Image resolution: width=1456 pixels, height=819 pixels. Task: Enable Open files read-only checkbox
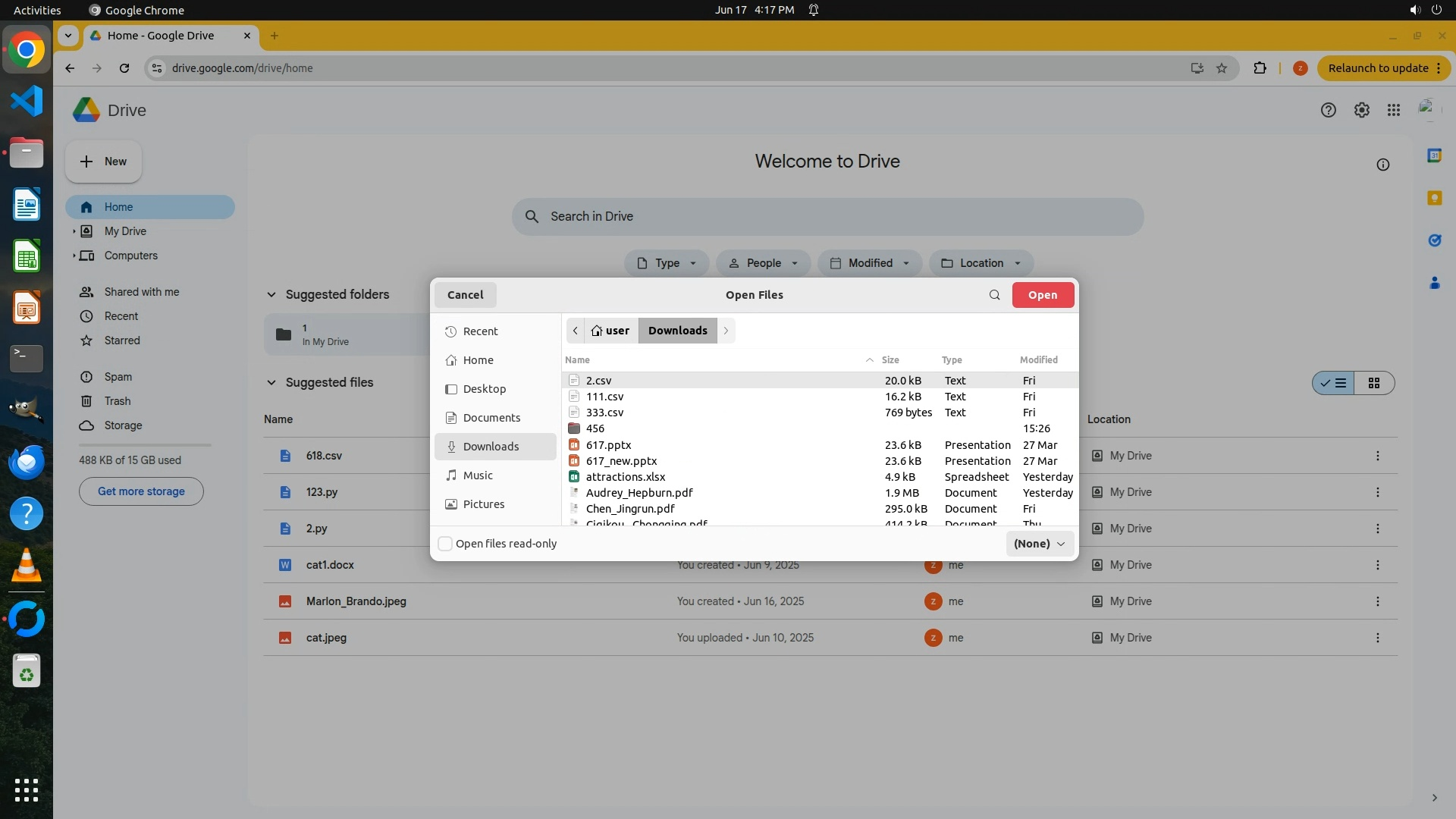446,544
